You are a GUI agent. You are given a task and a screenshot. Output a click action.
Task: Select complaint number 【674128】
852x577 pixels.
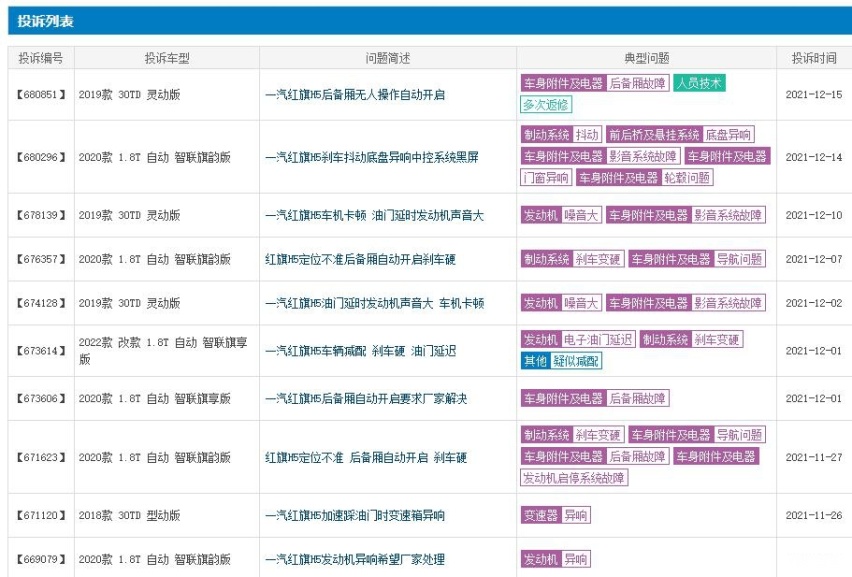(41, 304)
